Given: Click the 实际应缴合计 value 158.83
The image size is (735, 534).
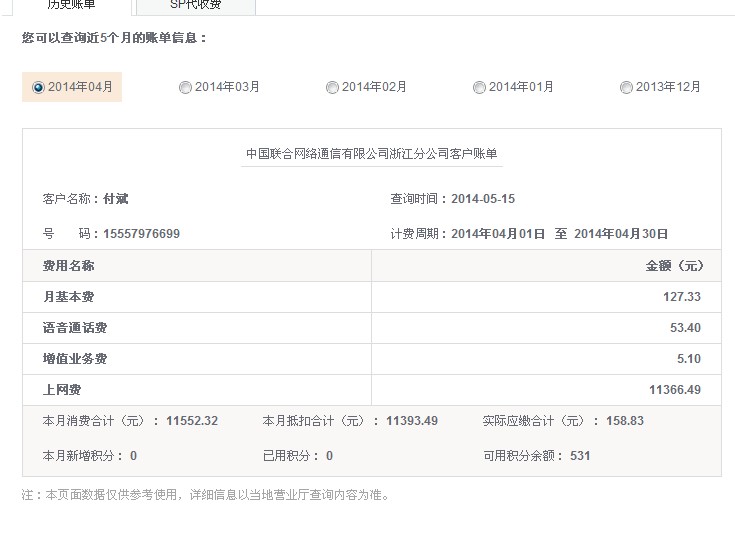Looking at the screenshot, I should coord(624,421).
